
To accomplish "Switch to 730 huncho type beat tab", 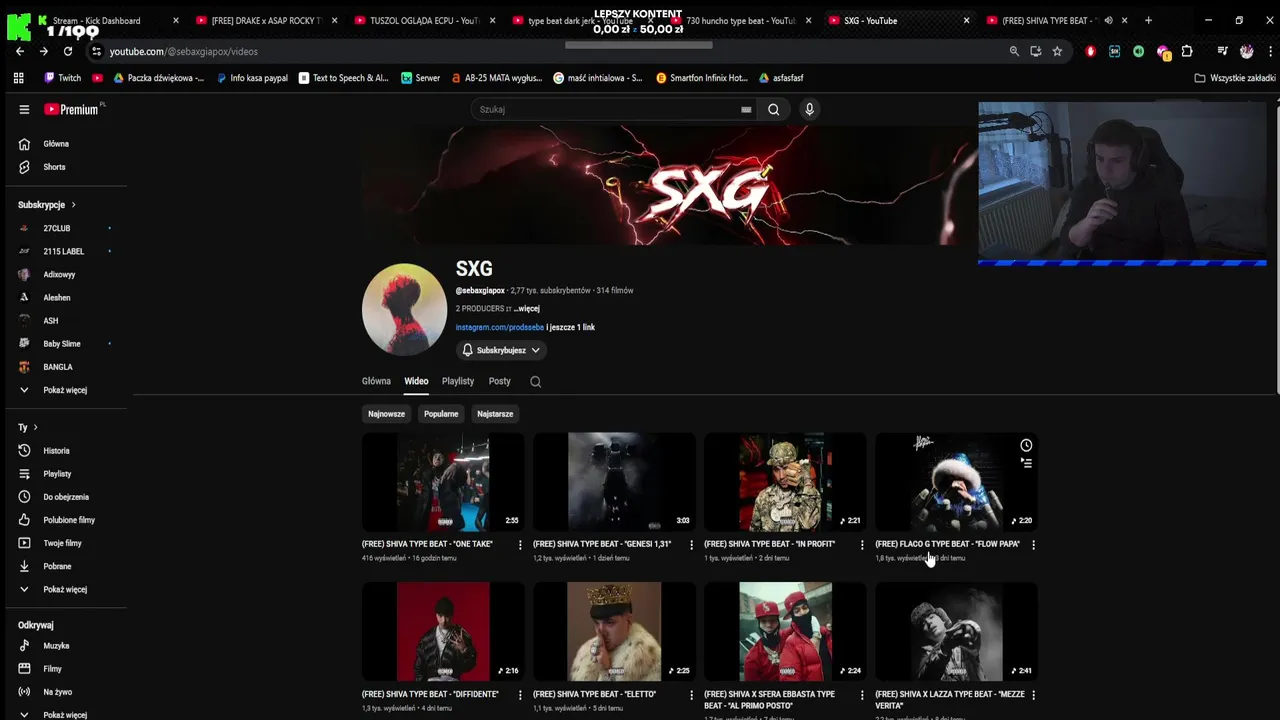I will pos(741,20).
